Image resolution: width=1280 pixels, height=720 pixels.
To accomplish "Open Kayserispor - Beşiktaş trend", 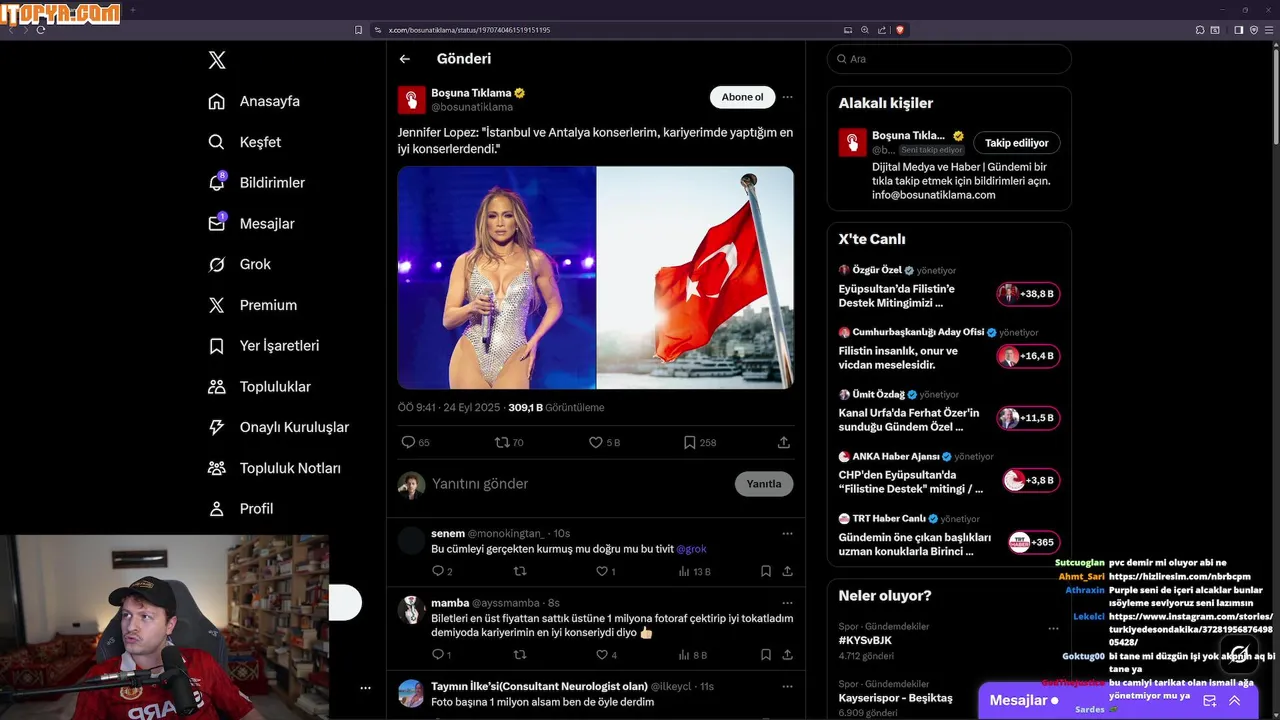I will [895, 698].
